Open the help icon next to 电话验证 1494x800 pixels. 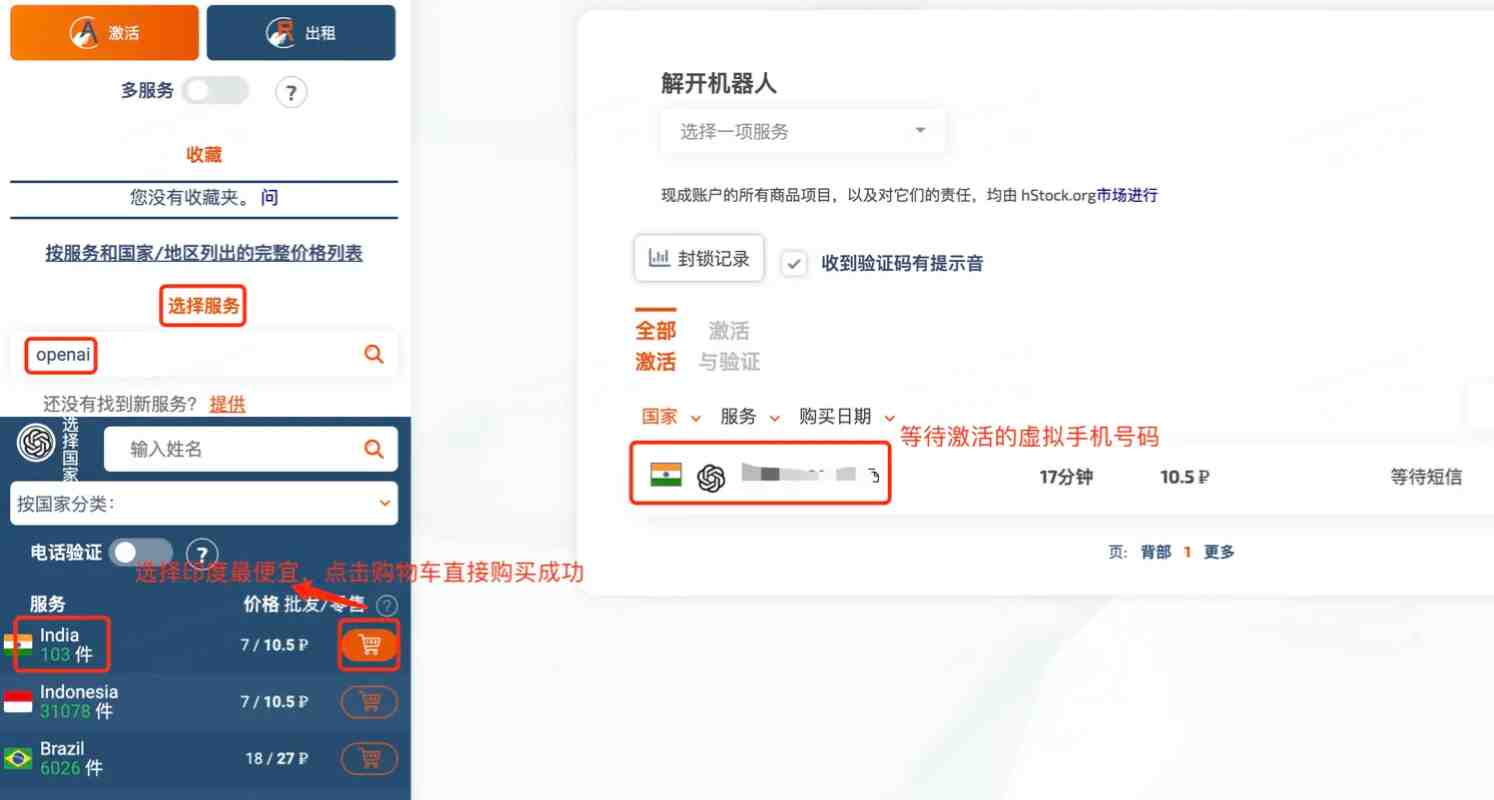tap(204, 552)
